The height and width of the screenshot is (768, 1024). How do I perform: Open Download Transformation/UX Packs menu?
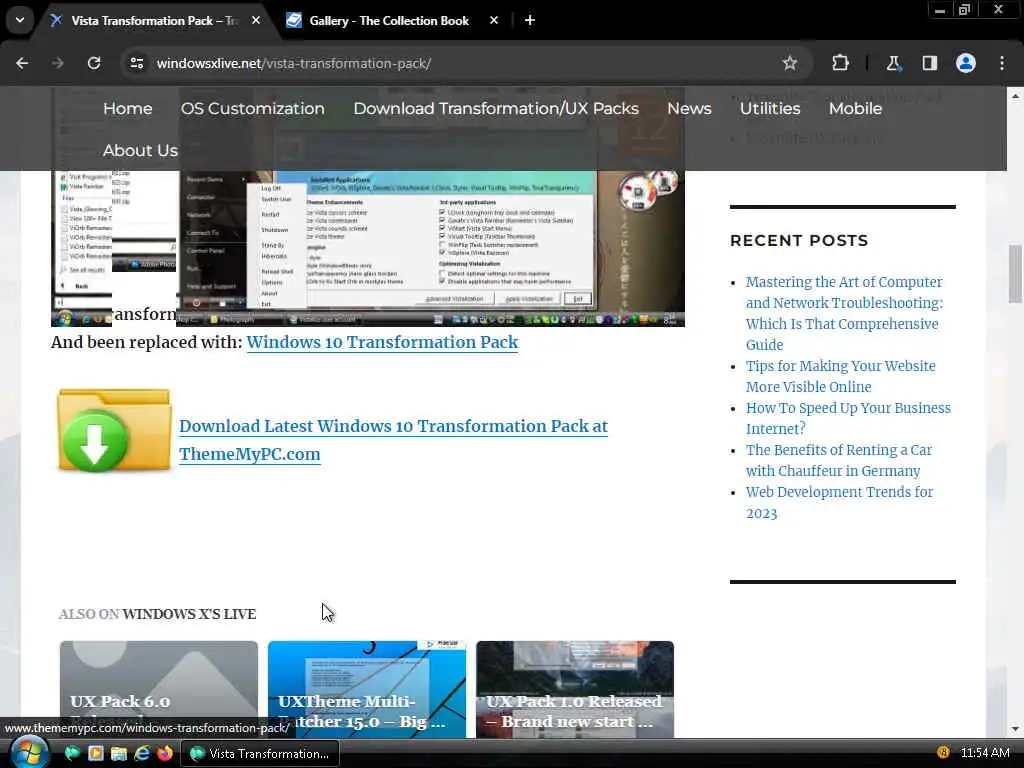496,108
